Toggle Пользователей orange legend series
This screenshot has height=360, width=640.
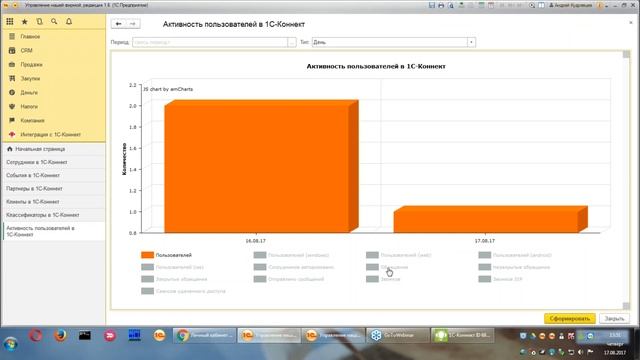pyautogui.click(x=166, y=255)
